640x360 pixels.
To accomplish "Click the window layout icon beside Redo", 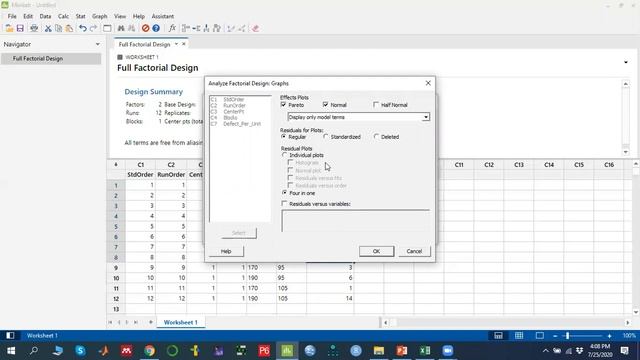I will 107,28.
